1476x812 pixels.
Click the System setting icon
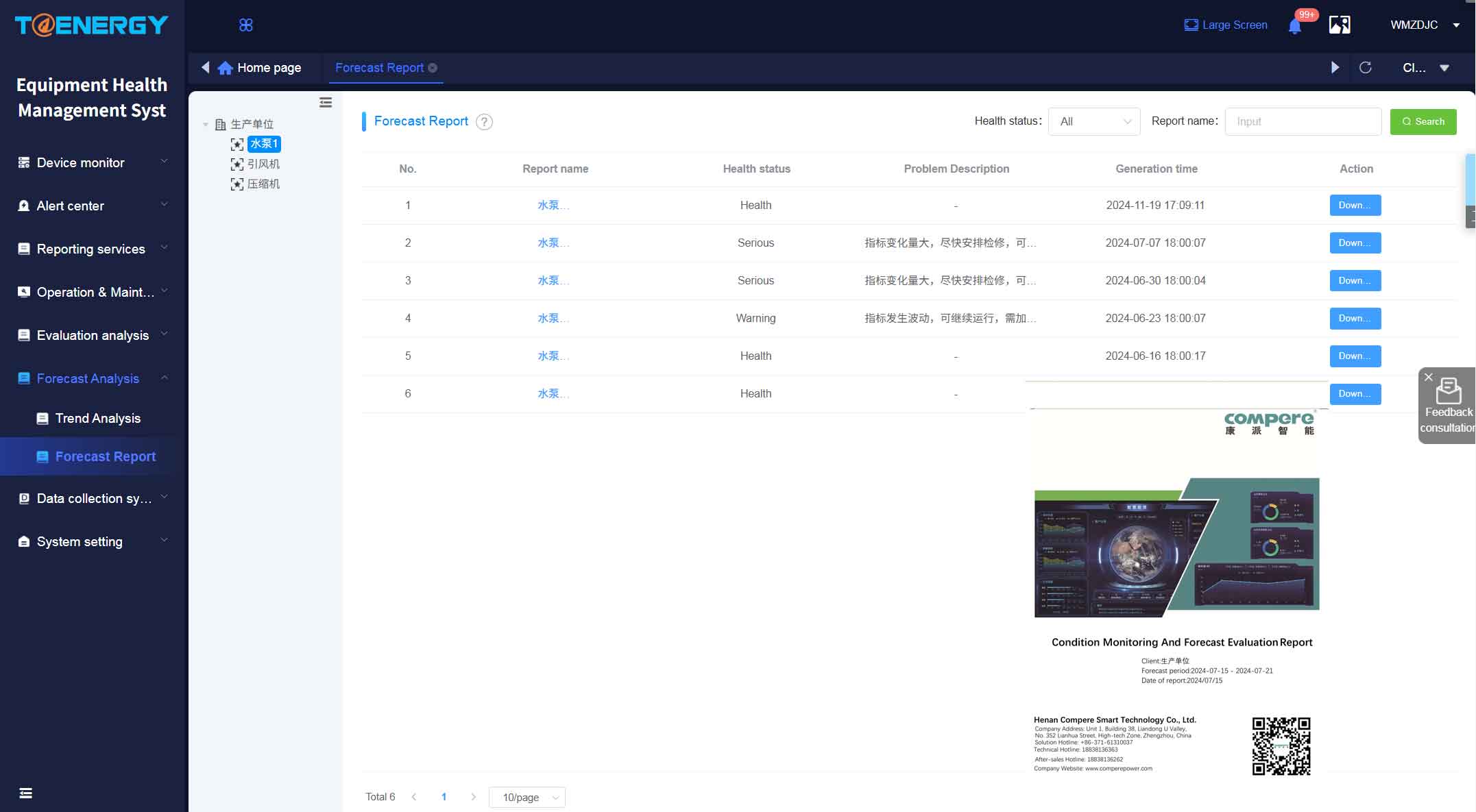click(24, 541)
